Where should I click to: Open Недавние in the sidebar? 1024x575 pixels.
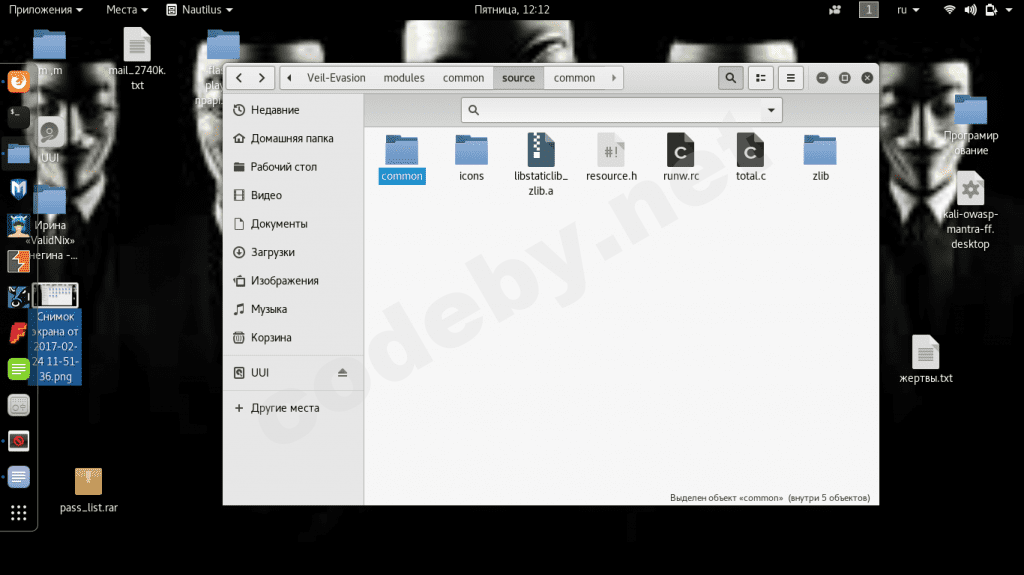(x=293, y=110)
